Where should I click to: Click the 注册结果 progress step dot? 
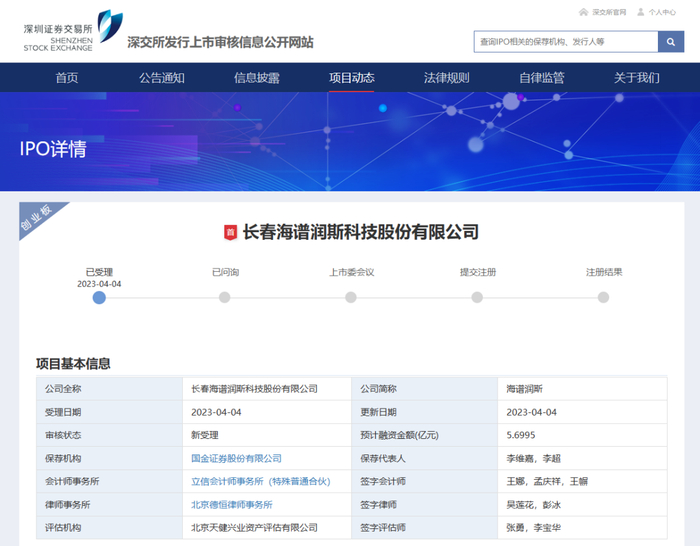point(603,297)
